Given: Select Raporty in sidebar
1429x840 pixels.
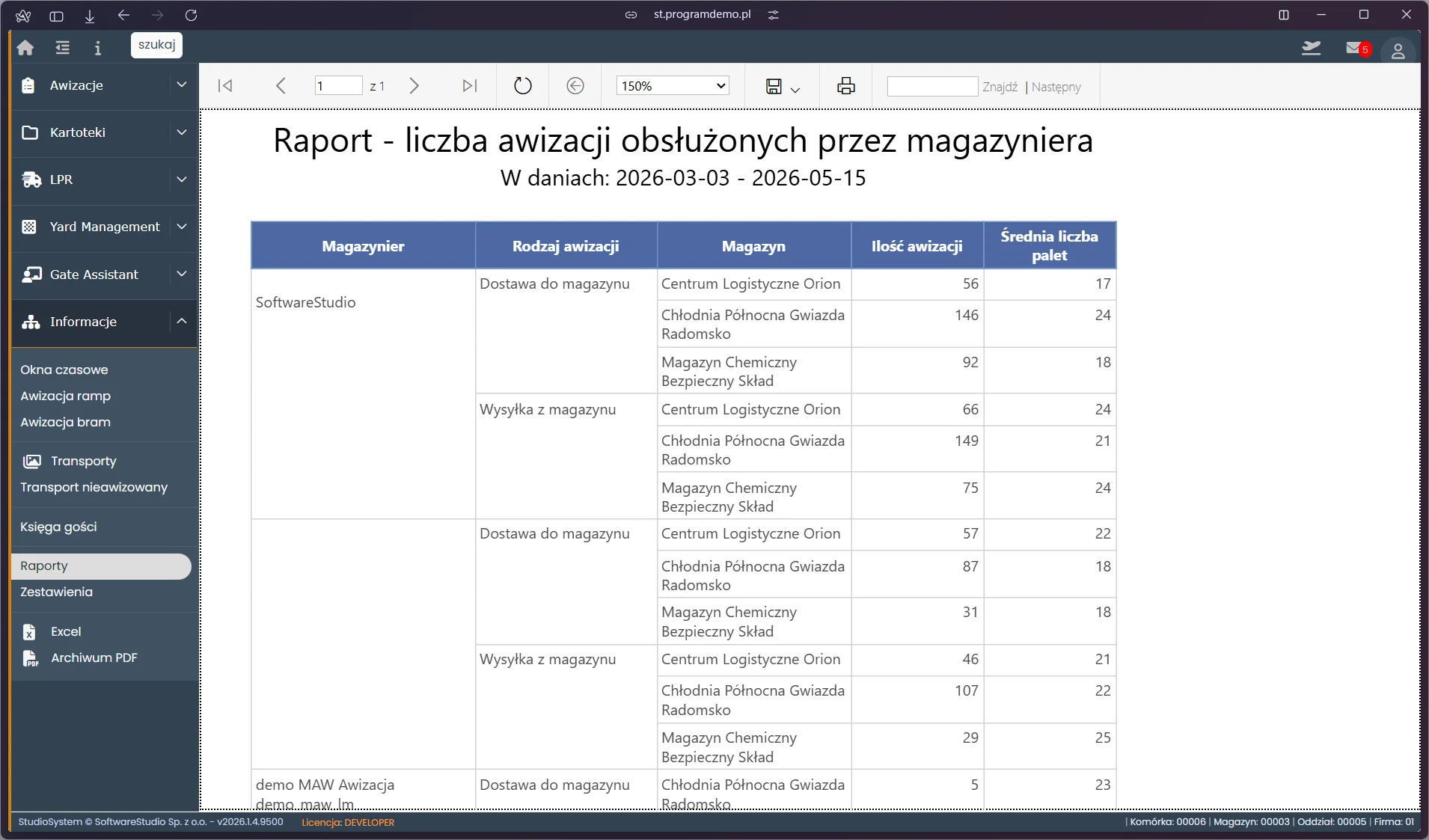Looking at the screenshot, I should tap(101, 566).
